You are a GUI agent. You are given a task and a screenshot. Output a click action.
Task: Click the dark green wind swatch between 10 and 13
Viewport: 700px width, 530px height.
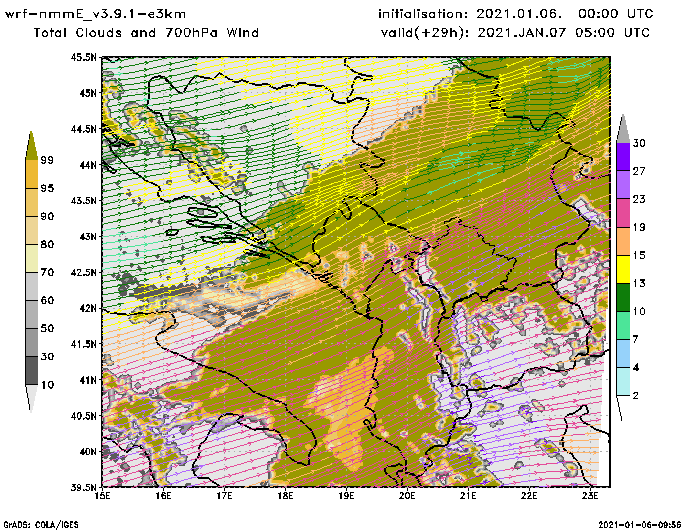click(623, 297)
